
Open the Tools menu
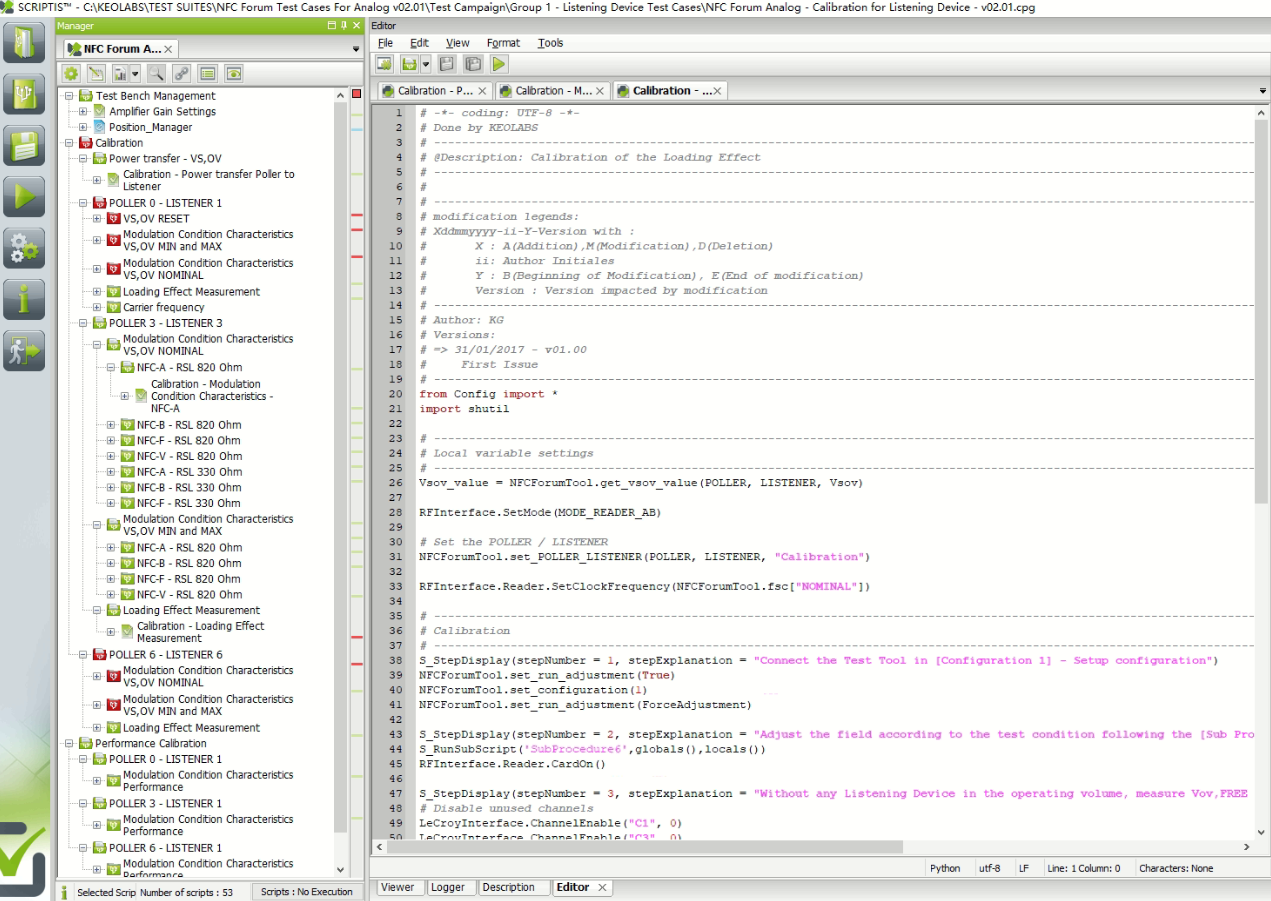pos(550,43)
